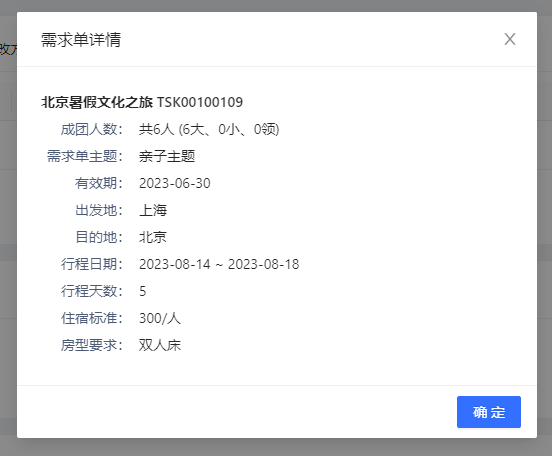
Task: Click the 行程日期 label
Action: [92, 264]
